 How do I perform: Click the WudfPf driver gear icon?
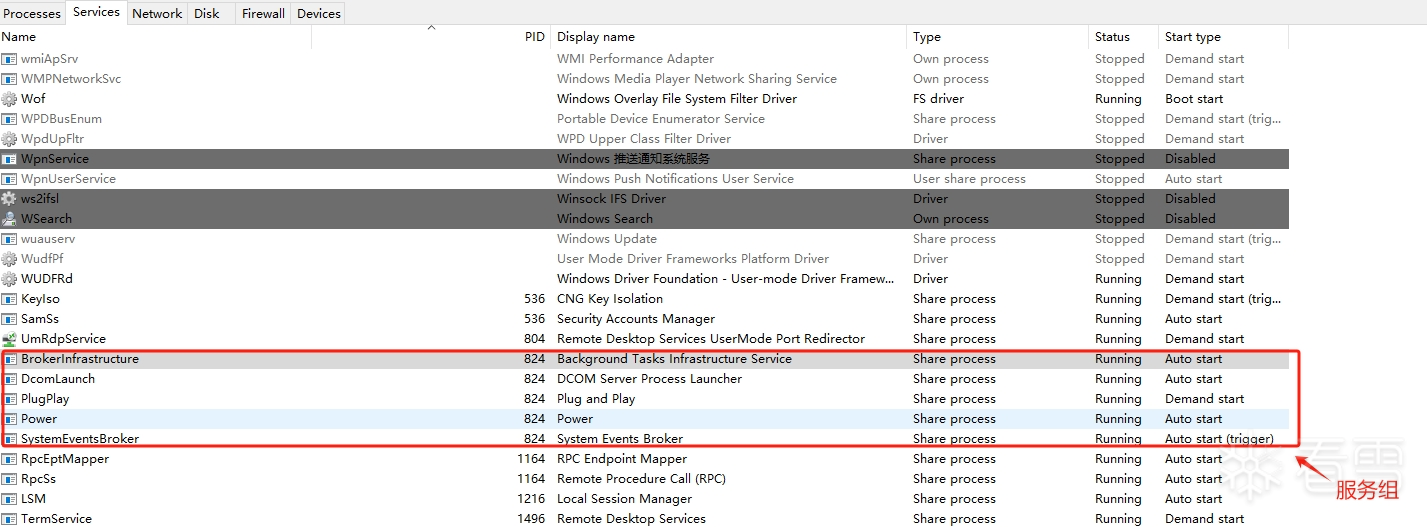pos(9,259)
